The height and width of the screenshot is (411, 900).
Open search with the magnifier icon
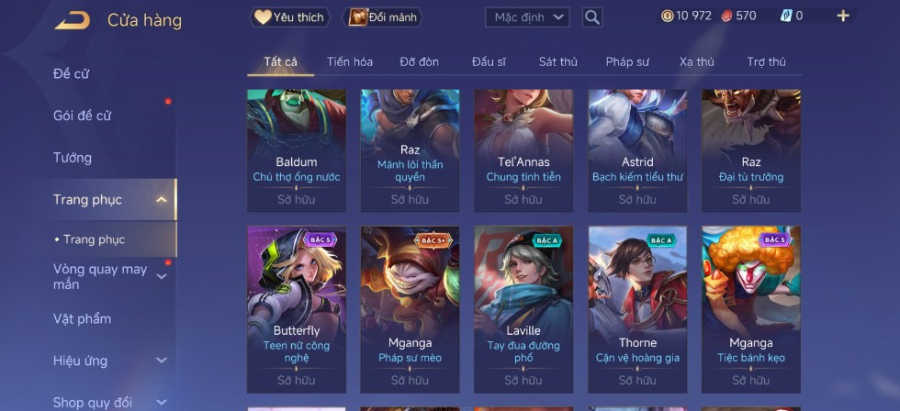coord(592,17)
